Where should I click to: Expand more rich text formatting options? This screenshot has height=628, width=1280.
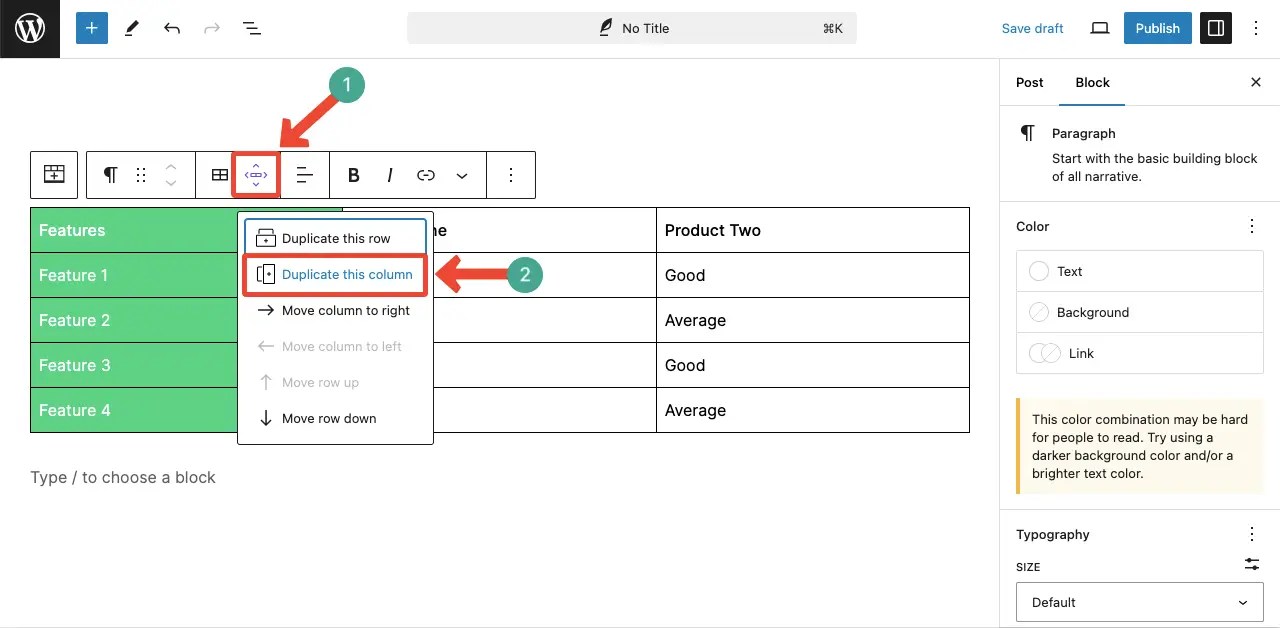[x=461, y=174]
